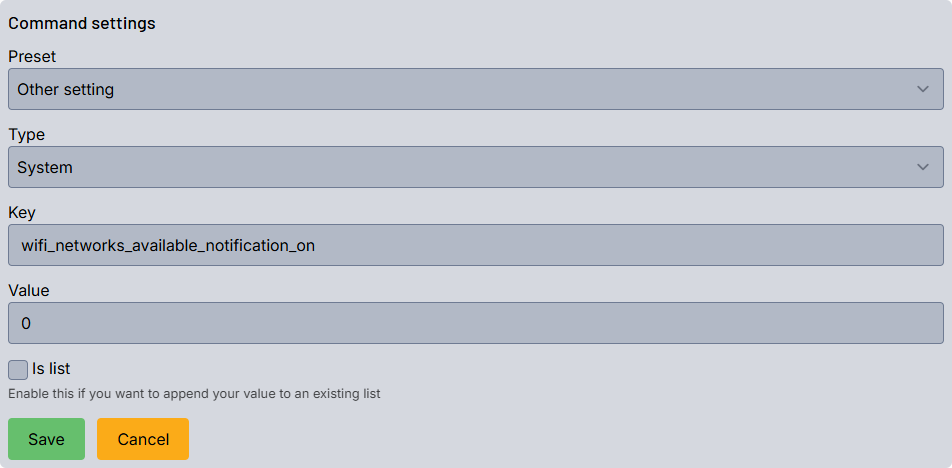Enable the Is list checkbox
Viewport: 952px width, 468px height.
[18, 369]
